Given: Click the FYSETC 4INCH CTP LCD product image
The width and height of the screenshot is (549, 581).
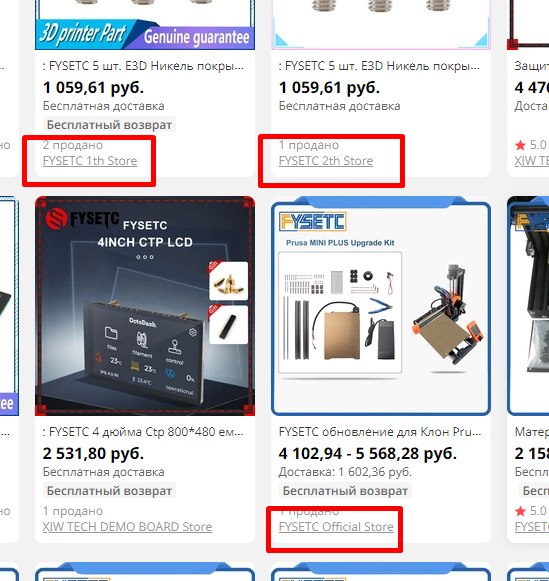Looking at the screenshot, I should 145,306.
